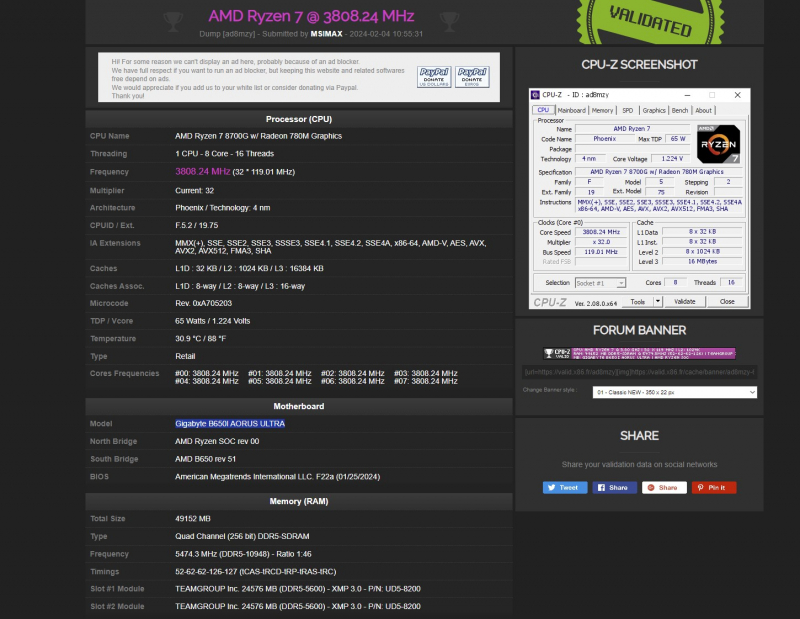Viewport: 800px width, 619px height.
Task: Share the validation via the Tweet button
Action: click(564, 488)
